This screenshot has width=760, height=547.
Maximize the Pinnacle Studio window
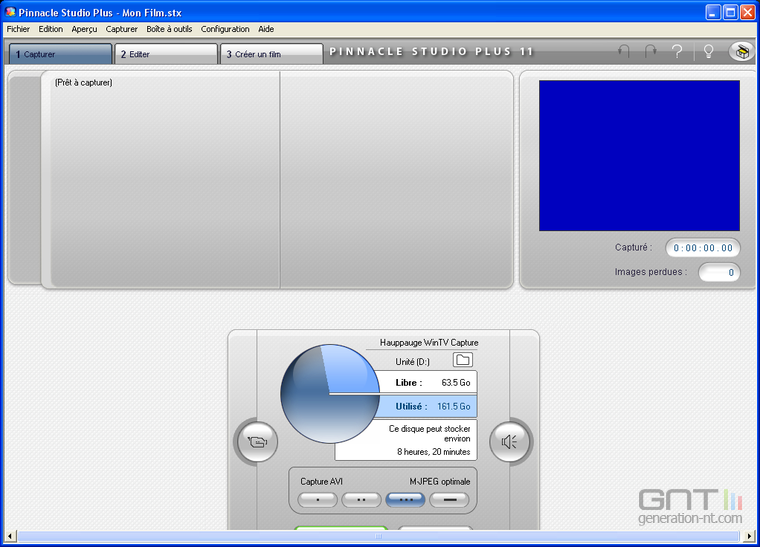pos(730,12)
